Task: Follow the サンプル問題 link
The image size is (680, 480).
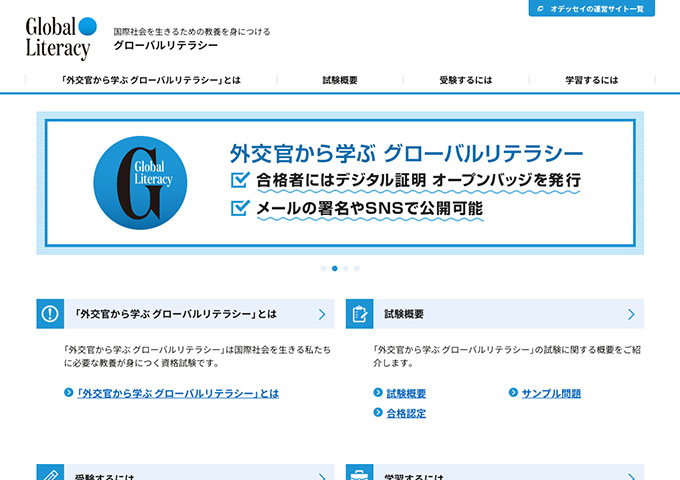Action: (551, 393)
